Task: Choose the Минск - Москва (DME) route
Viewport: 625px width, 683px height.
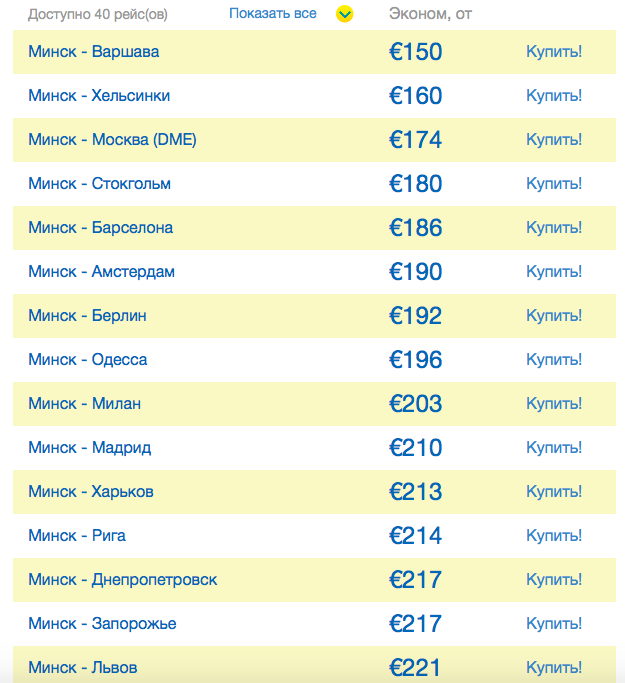Action: pyautogui.click(x=112, y=140)
